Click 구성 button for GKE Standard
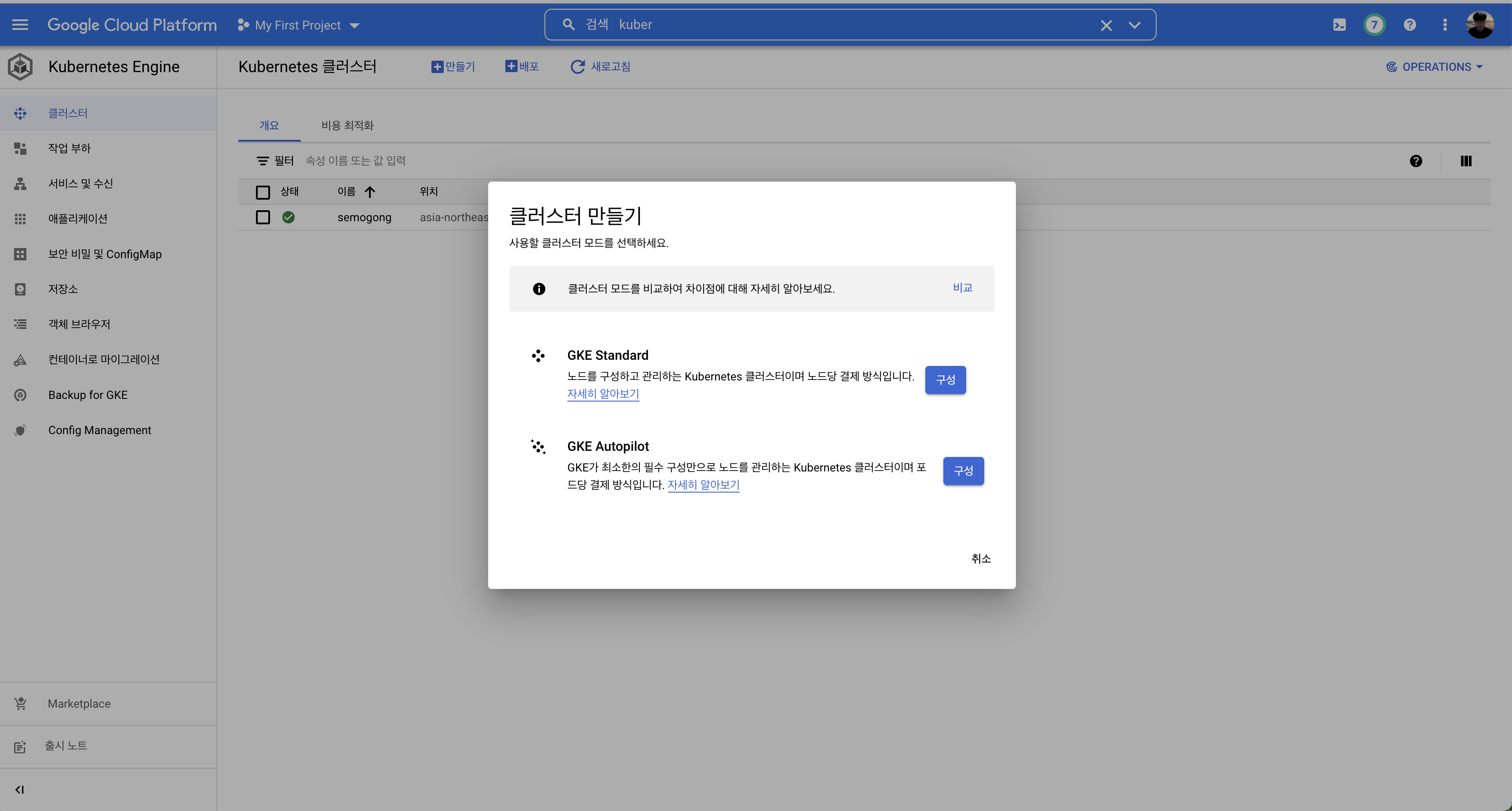 coord(945,380)
